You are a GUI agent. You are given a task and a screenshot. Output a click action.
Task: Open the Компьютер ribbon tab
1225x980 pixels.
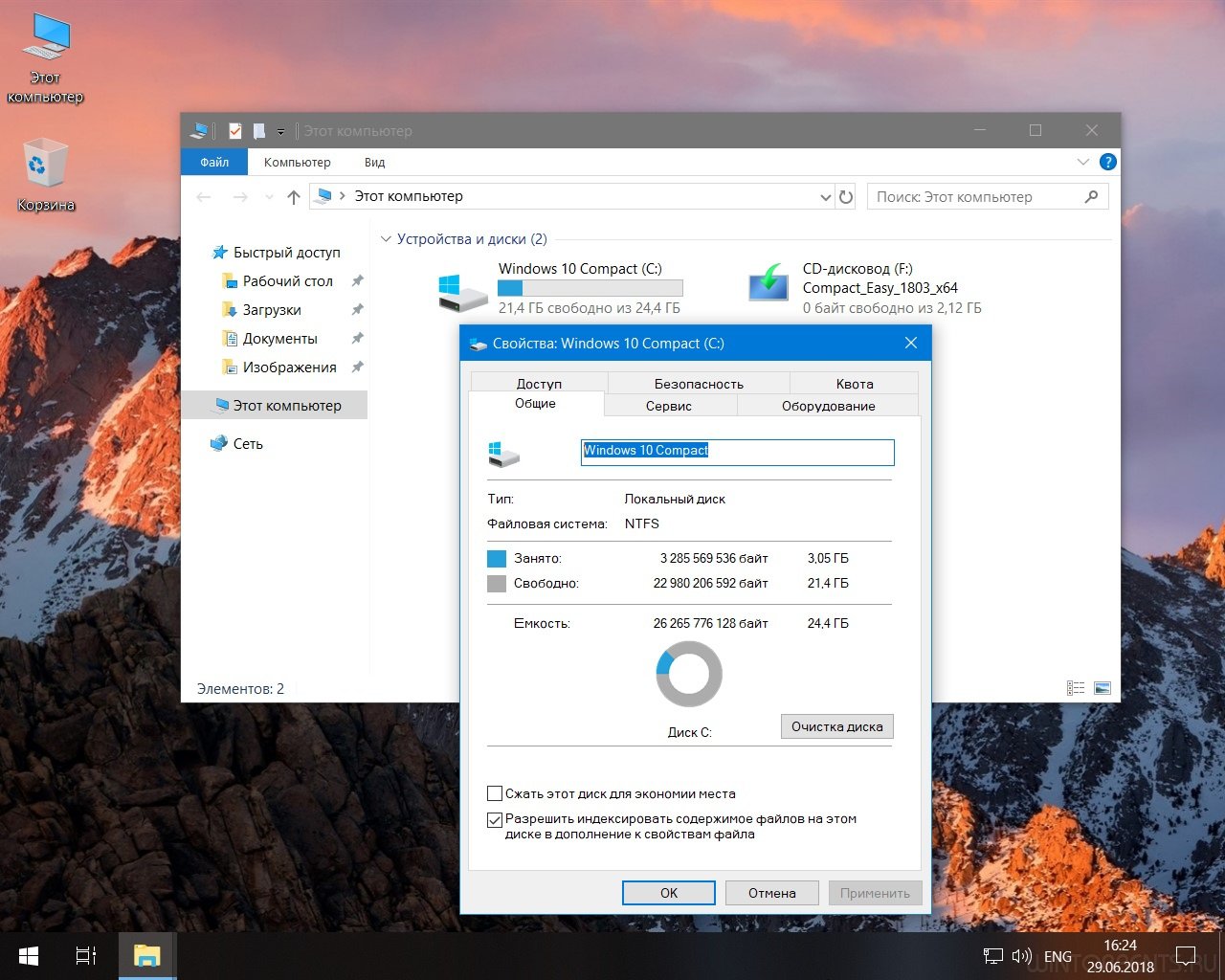point(297,162)
